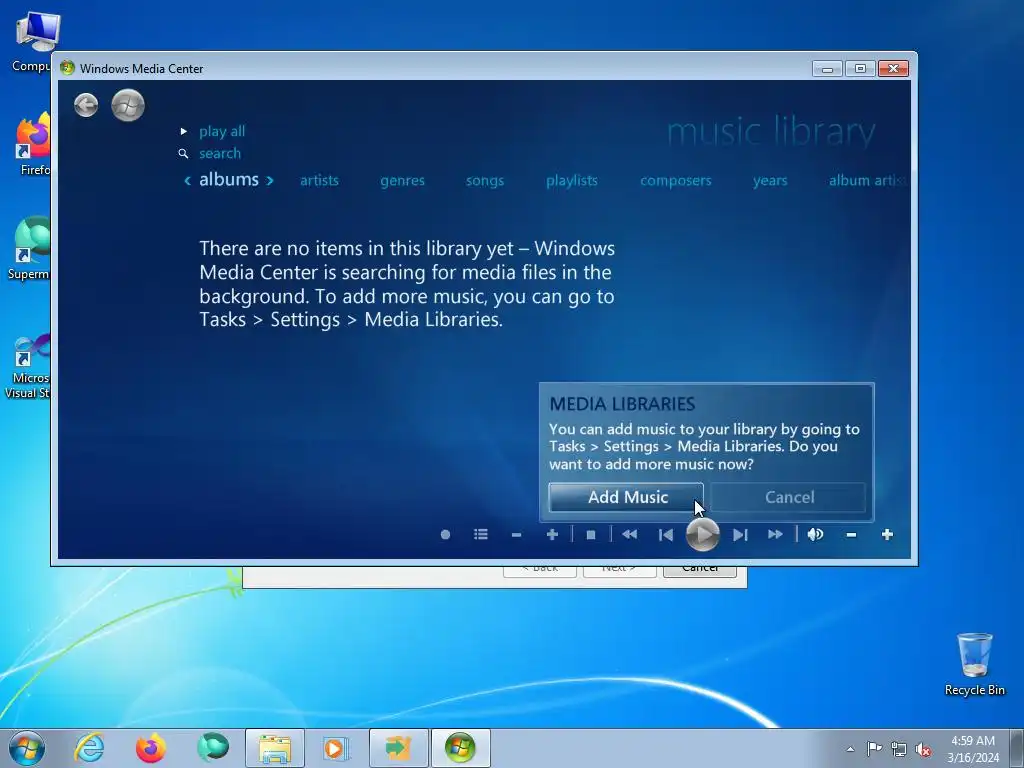The width and height of the screenshot is (1024, 768).
Task: Maximize the Windows Media Center window
Action: tap(860, 69)
